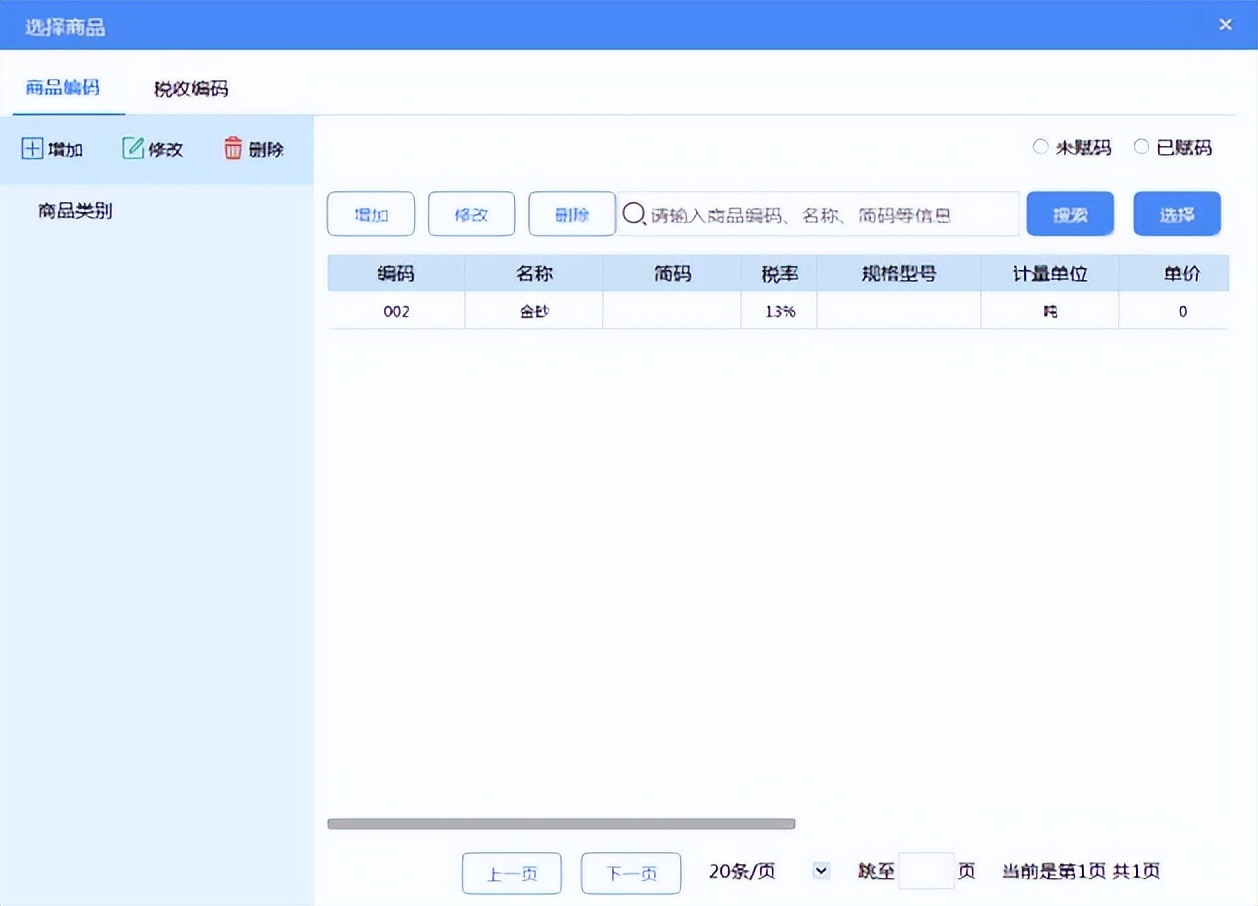Select the 未赋码 radio option

click(1040, 146)
